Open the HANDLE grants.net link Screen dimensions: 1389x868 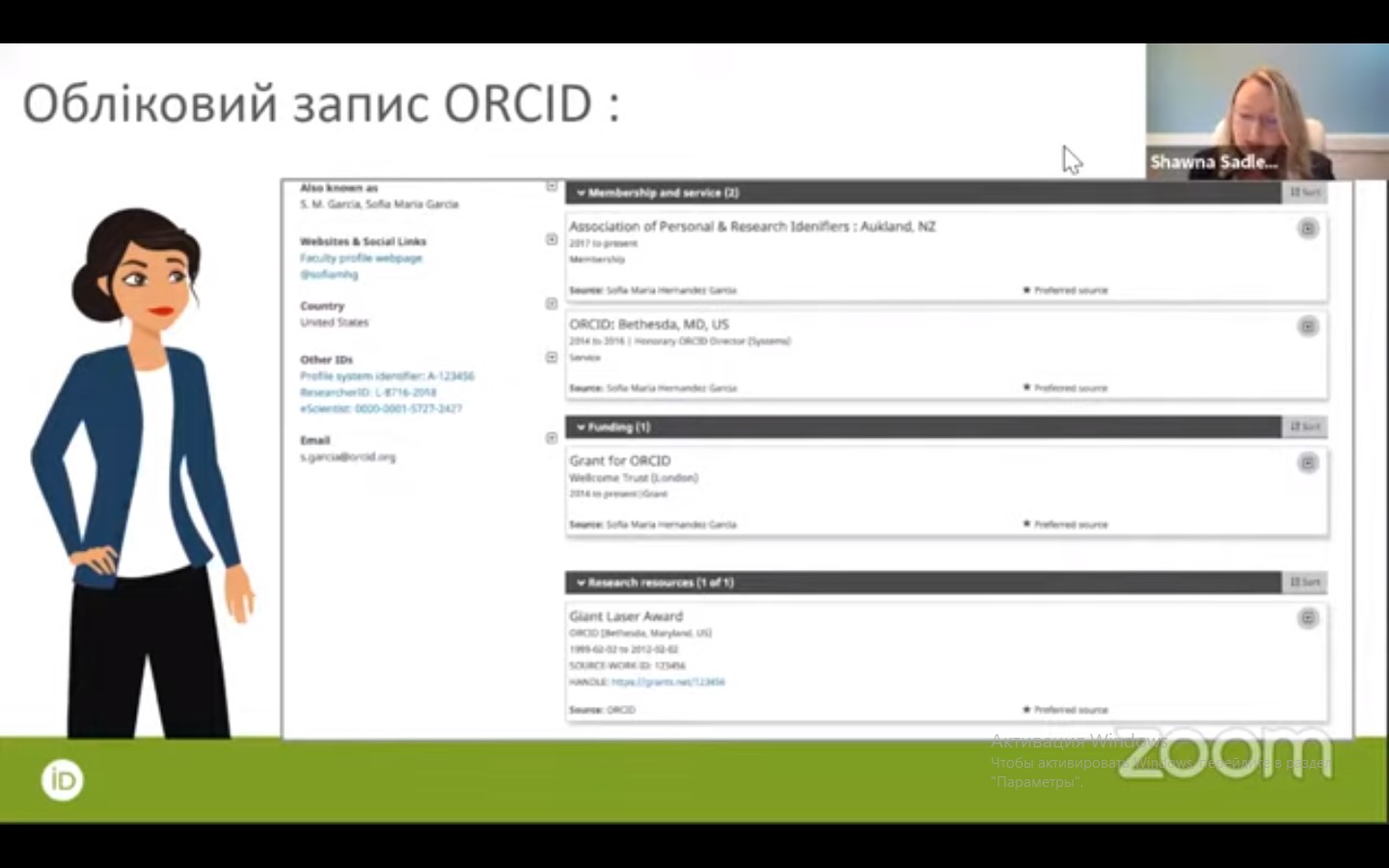667,682
